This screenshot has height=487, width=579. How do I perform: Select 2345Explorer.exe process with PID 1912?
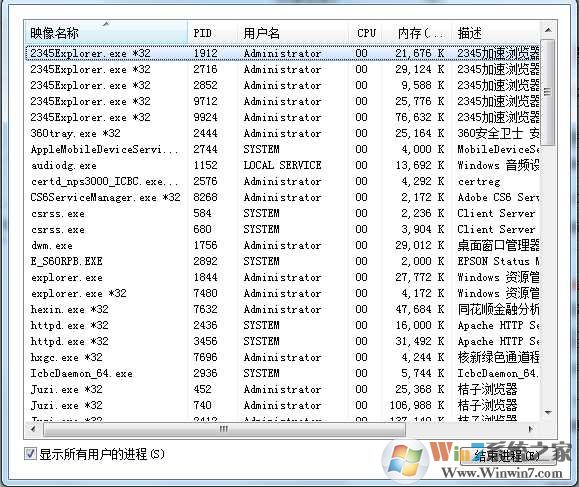point(282,53)
